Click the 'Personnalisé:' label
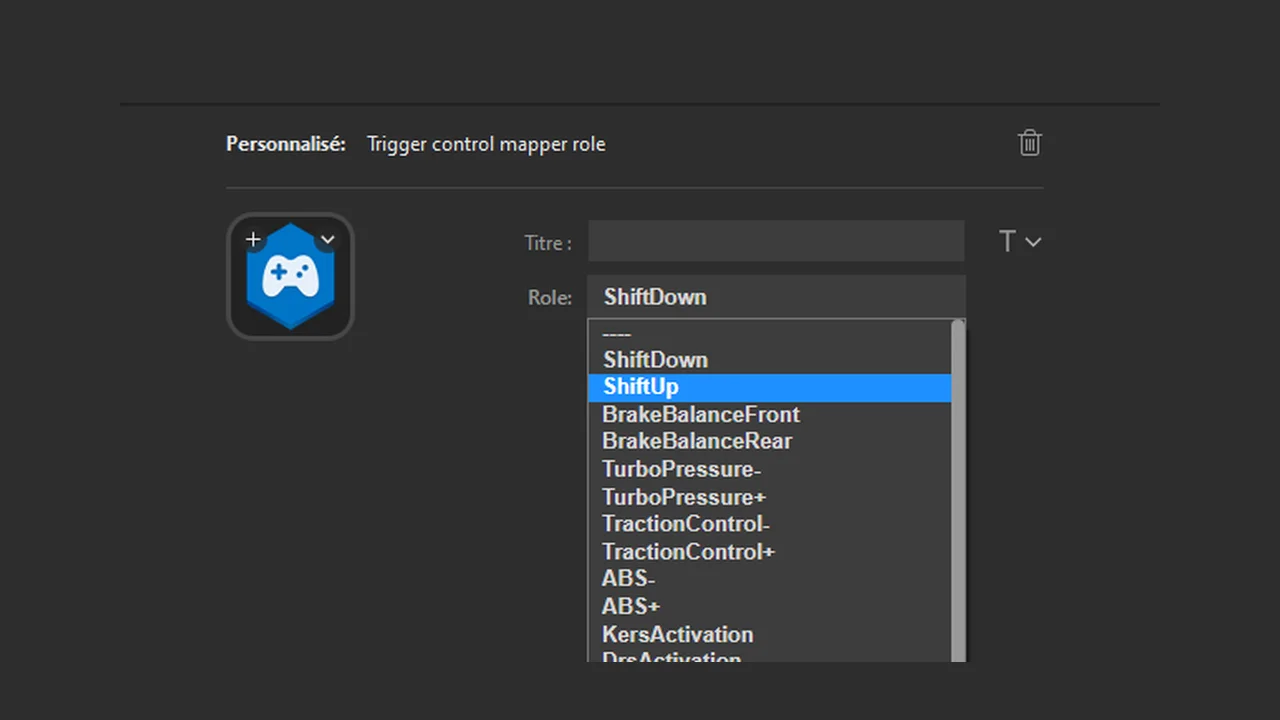 (x=286, y=144)
